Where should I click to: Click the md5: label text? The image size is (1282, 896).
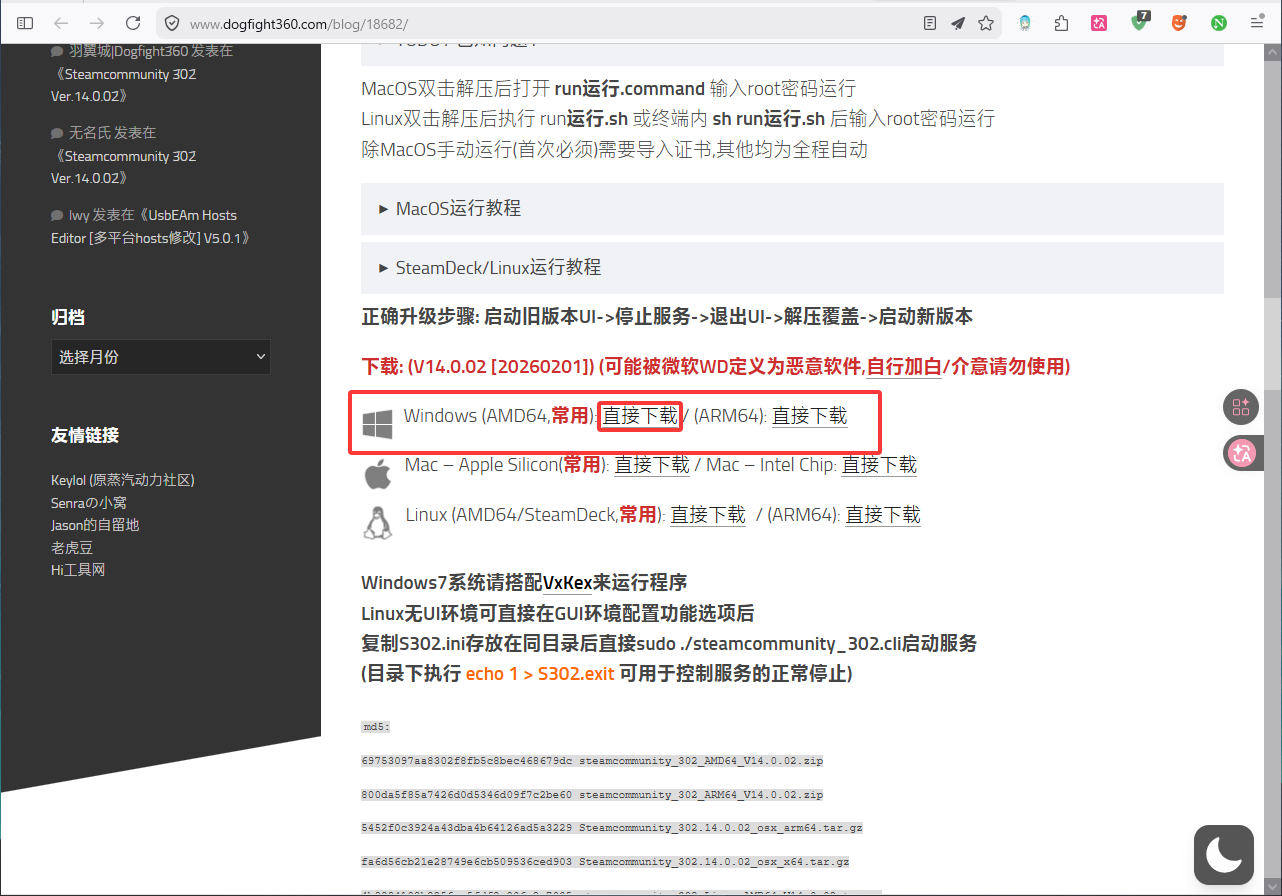375,727
